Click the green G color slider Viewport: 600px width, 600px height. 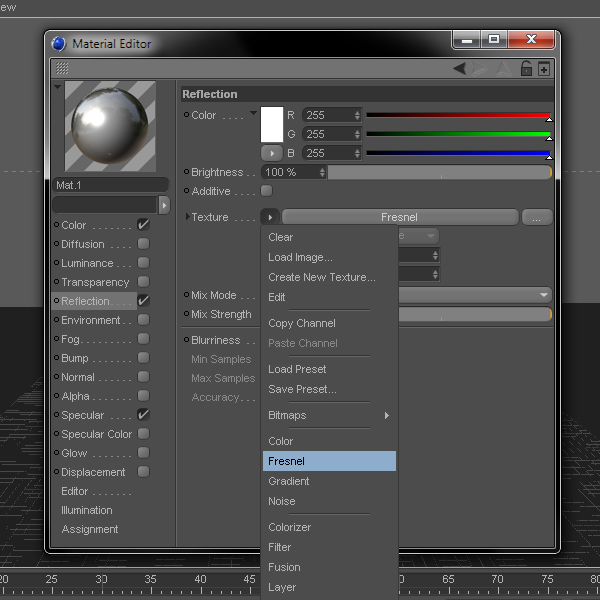pyautogui.click(x=459, y=134)
